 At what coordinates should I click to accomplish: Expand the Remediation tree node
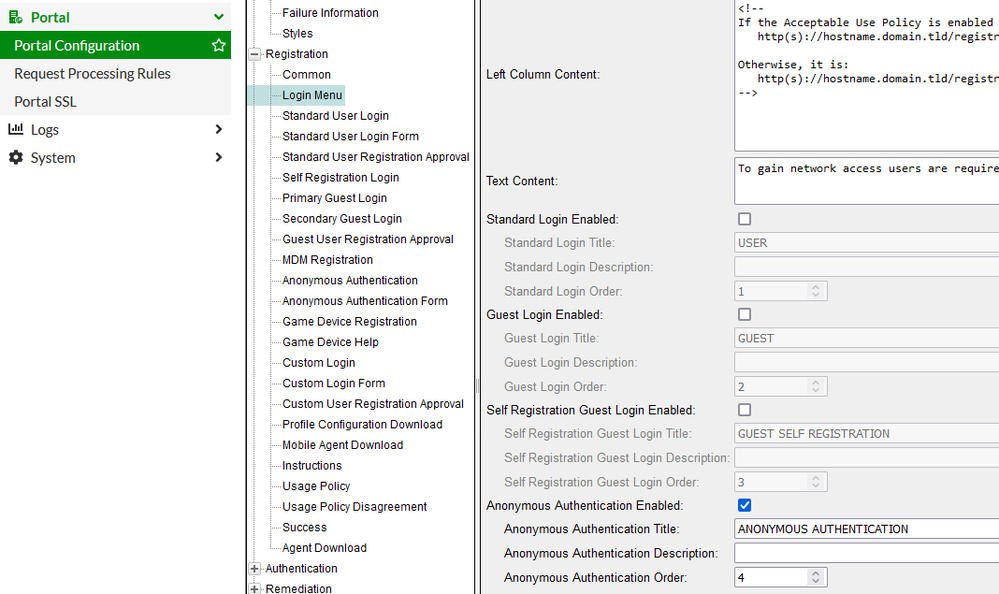click(x=255, y=588)
